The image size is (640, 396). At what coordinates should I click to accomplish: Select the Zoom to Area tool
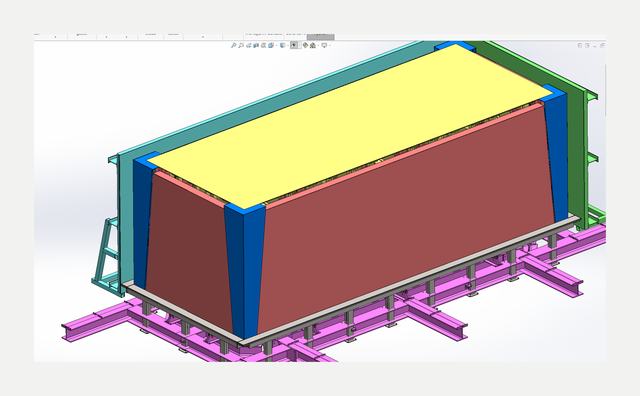pos(241,45)
